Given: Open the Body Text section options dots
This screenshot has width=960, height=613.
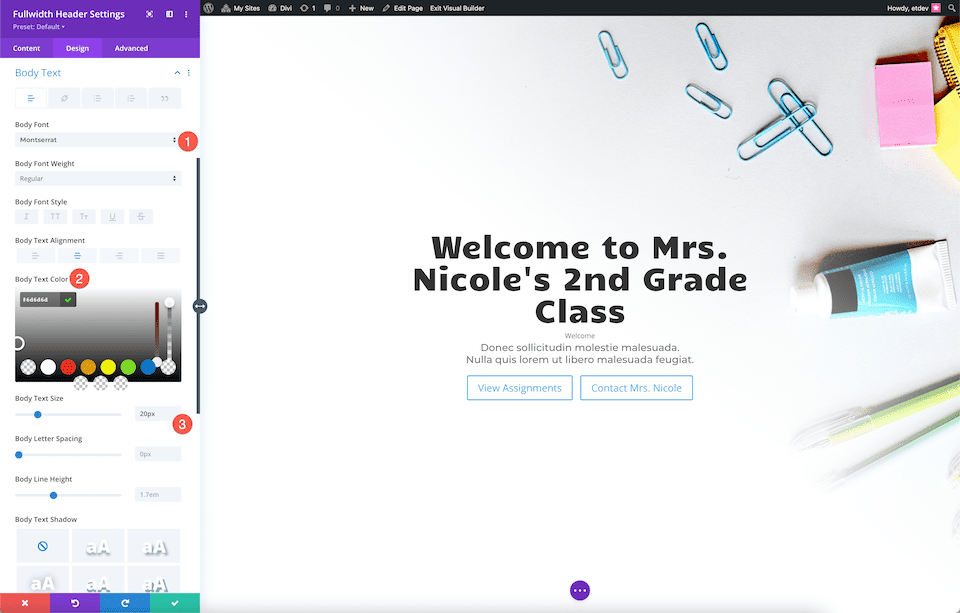Looking at the screenshot, I should pos(189,73).
